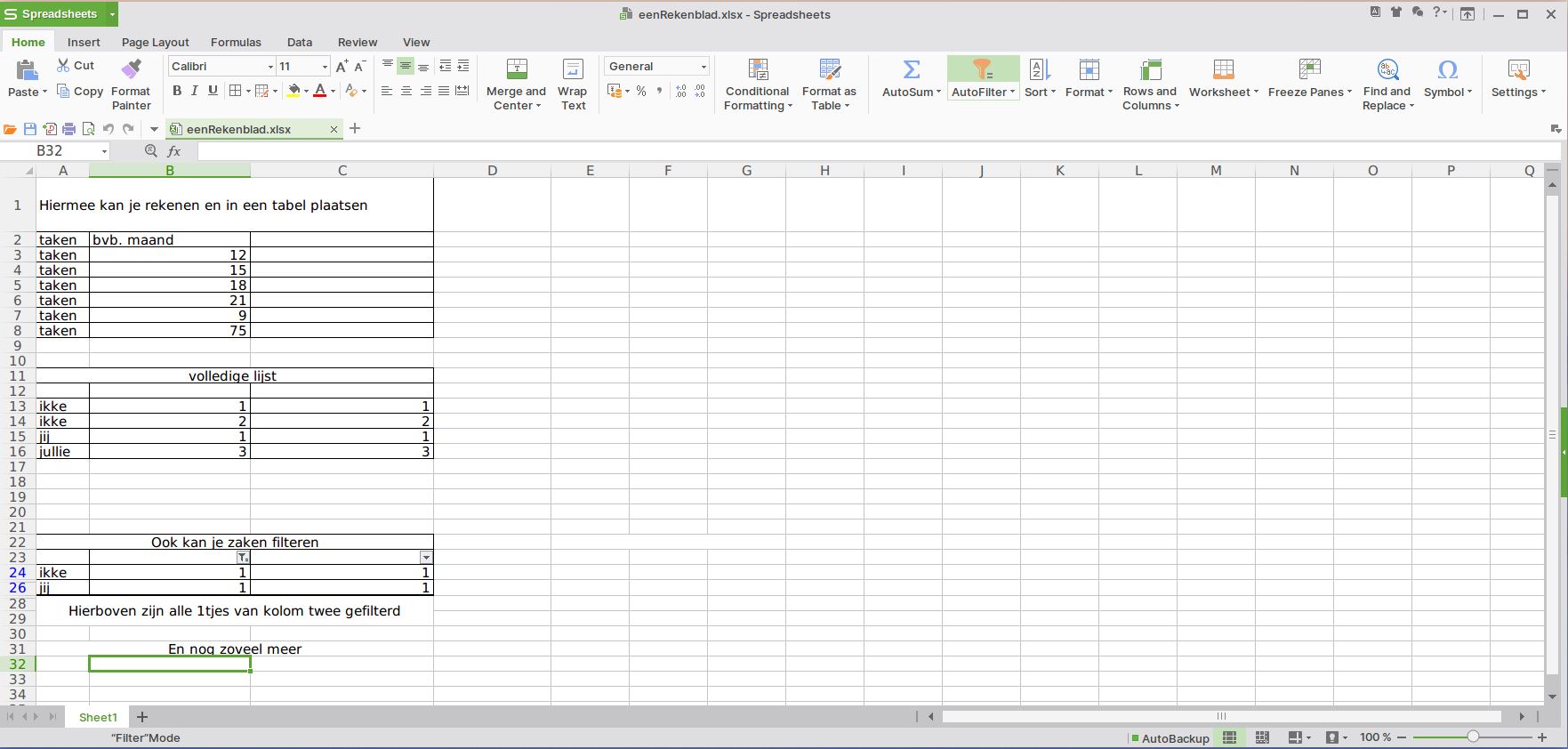Open the fill color dropdown arrow
The image size is (1568, 749).
[x=306, y=91]
